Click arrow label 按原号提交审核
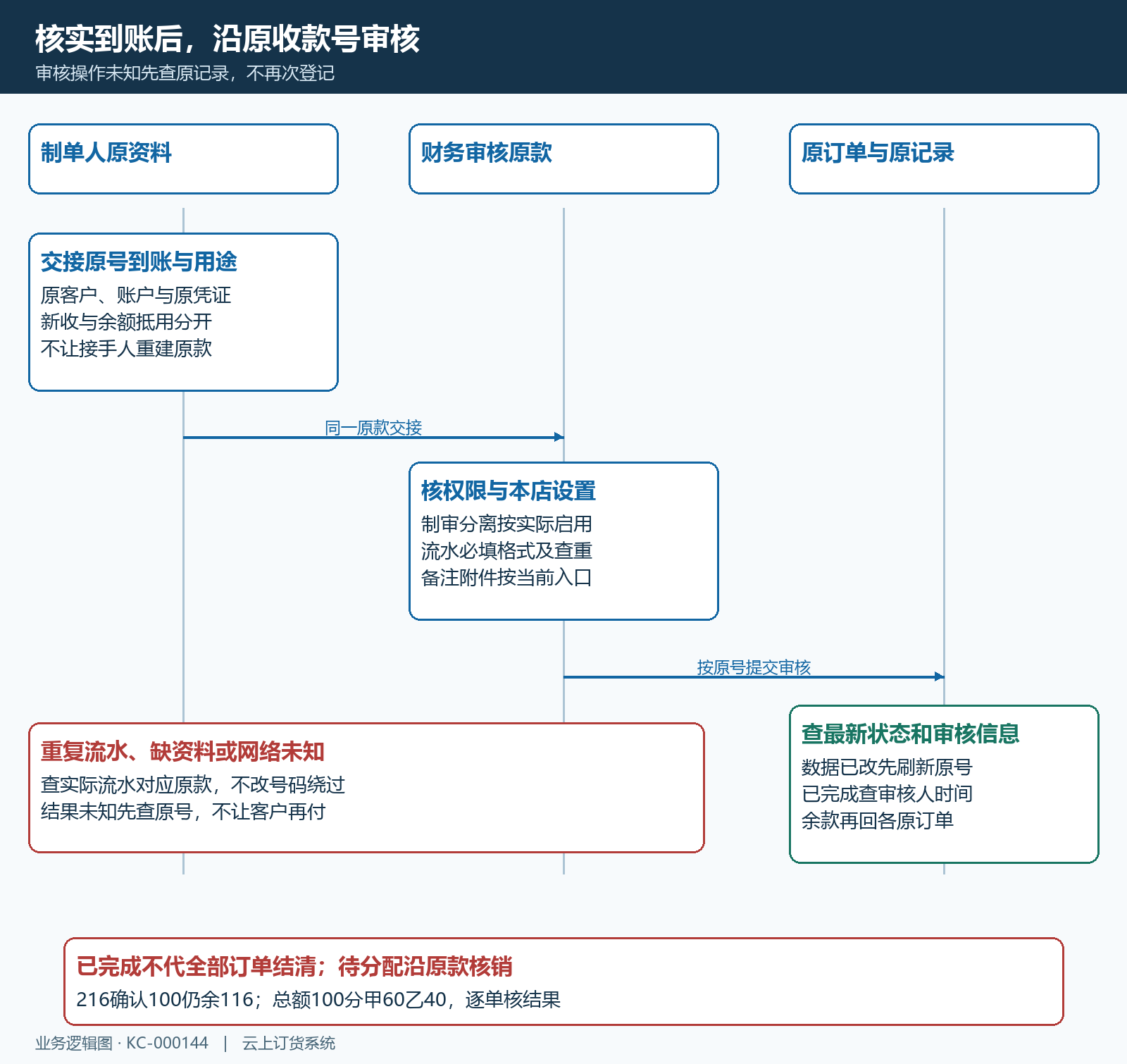This screenshot has height=1064, width=1127. [754, 667]
